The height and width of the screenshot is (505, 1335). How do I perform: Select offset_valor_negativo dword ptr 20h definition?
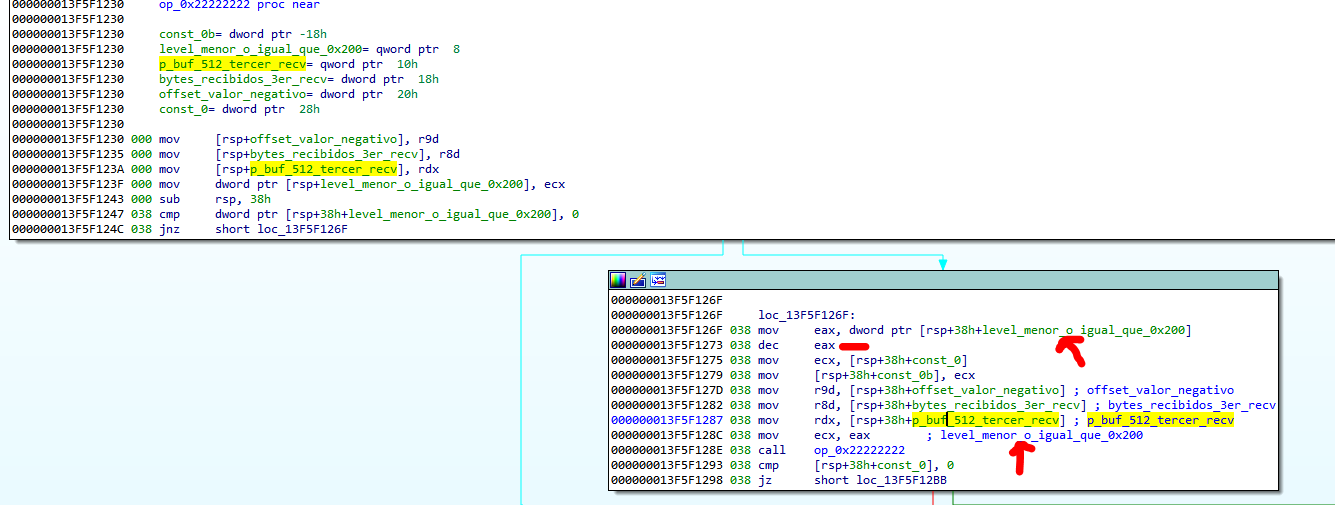(x=288, y=94)
